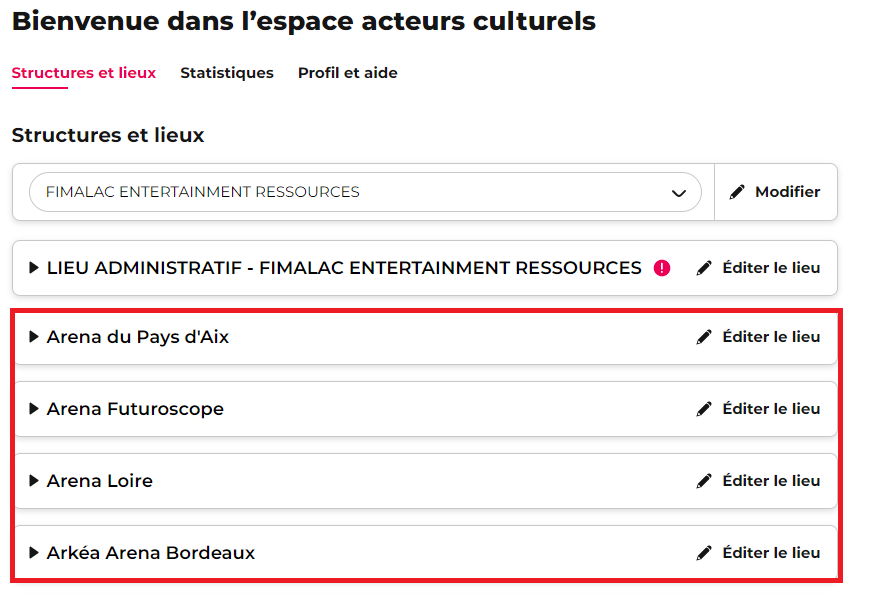The height and width of the screenshot is (609, 875).
Task: Click the red warning icon on LIEU ADMINISTRATIF
Action: coord(662,268)
